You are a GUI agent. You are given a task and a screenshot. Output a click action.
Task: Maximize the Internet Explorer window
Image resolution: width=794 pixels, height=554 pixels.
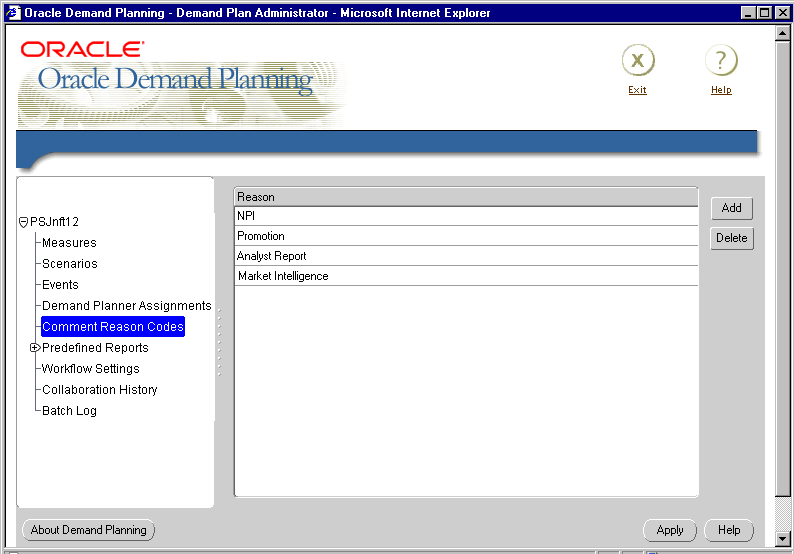tap(765, 13)
